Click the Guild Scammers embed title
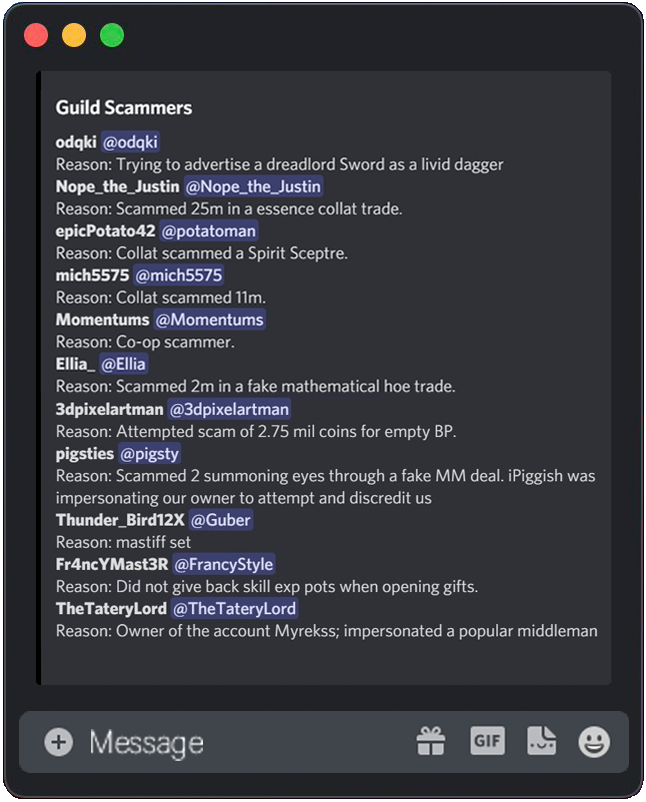The image size is (646, 802). coord(124,107)
